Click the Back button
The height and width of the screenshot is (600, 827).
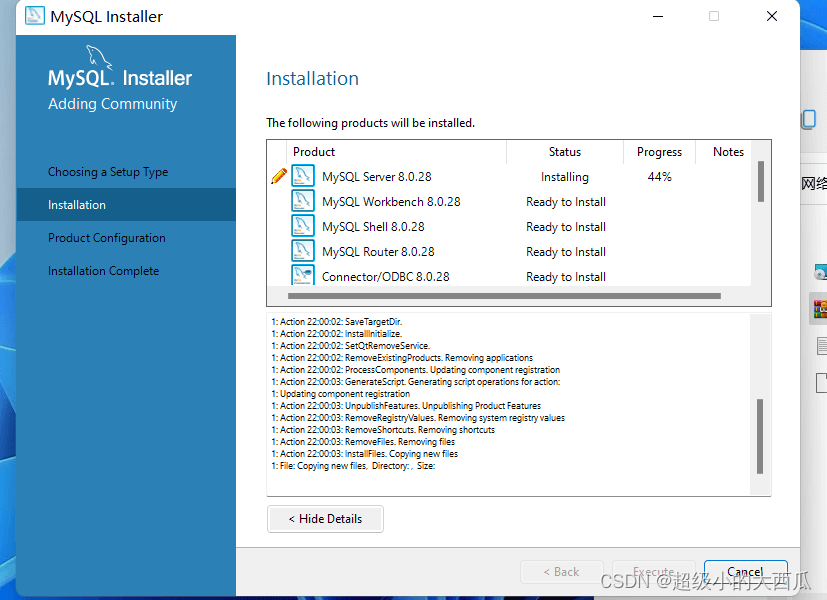click(562, 572)
